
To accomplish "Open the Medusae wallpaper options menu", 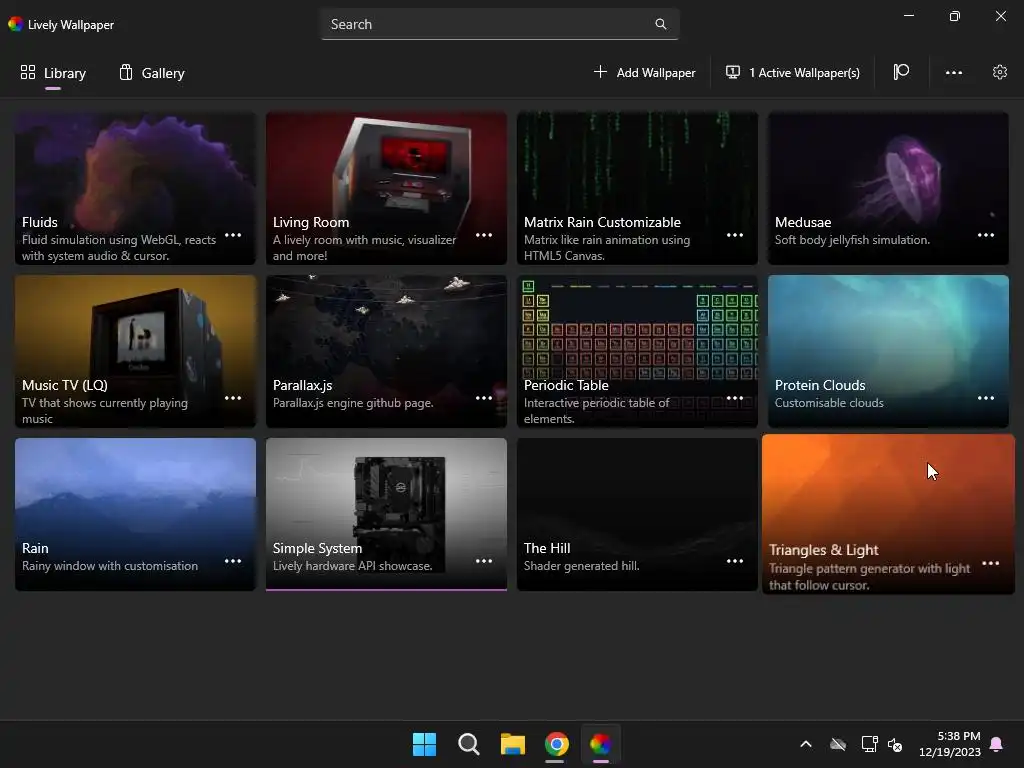I will click(985, 235).
